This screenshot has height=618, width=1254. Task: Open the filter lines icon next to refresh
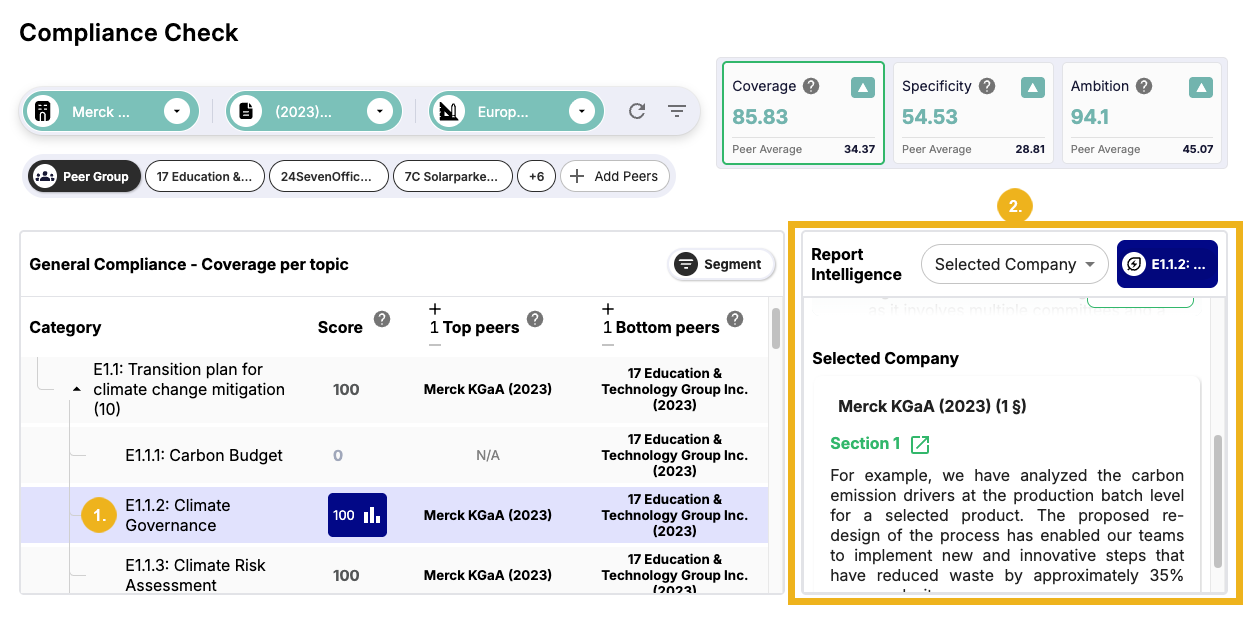click(x=677, y=111)
